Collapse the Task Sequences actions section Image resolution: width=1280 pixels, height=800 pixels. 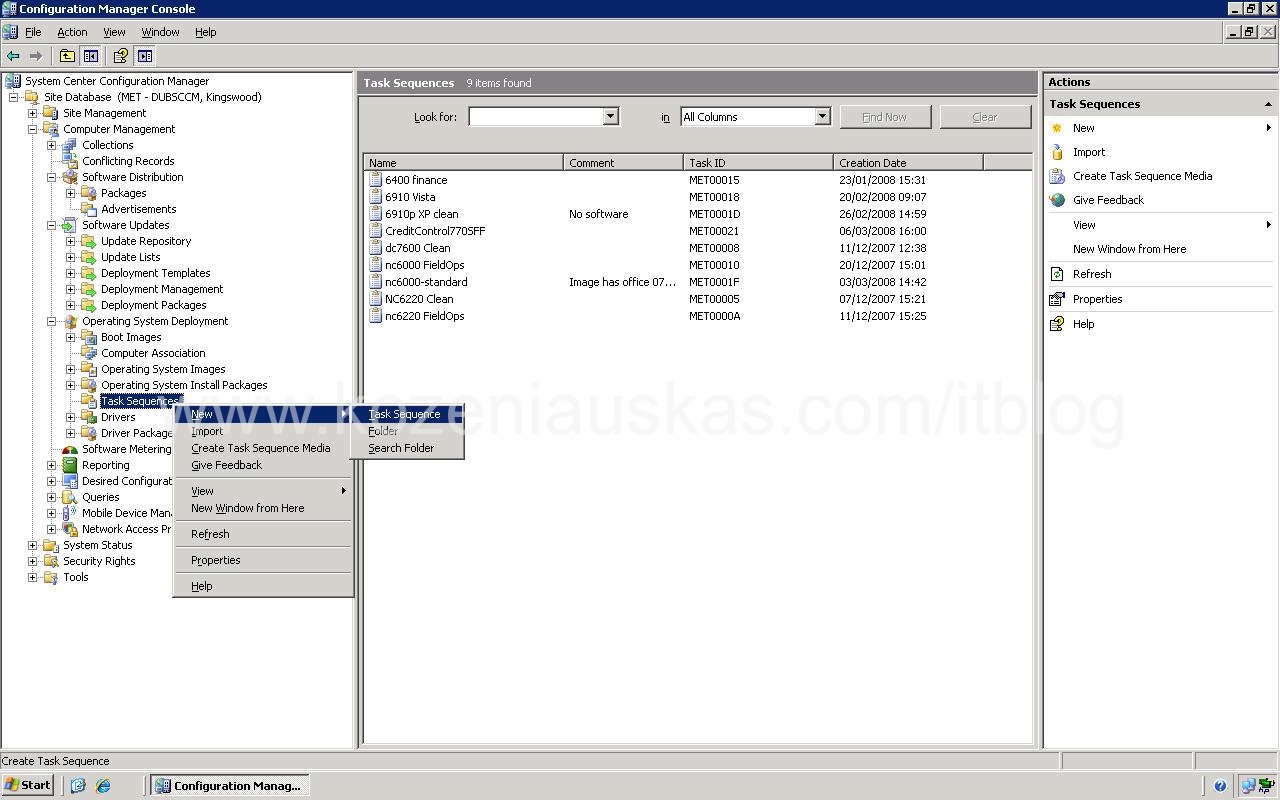tap(1268, 104)
